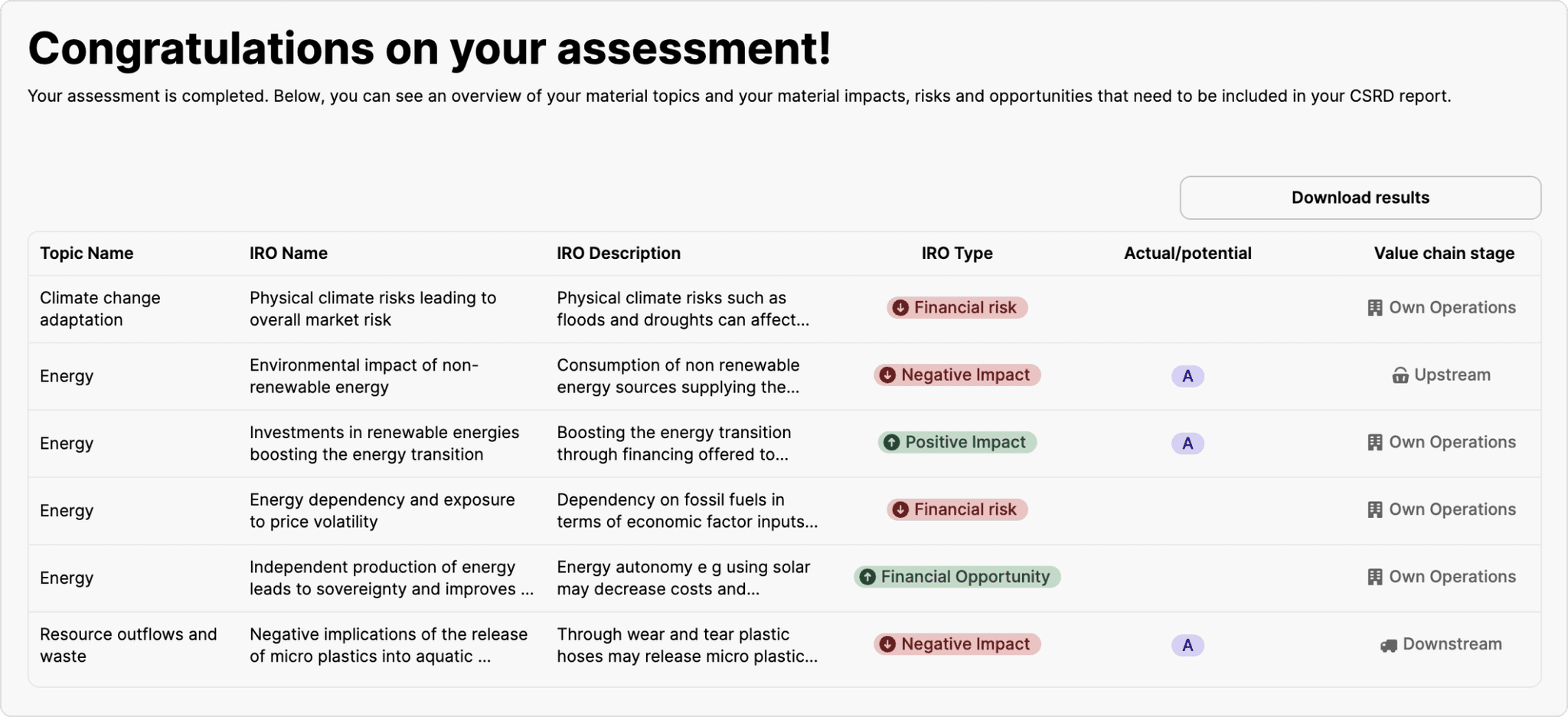Sort by the Value chain stage column
This screenshot has width=1568, height=717.
1443,253
